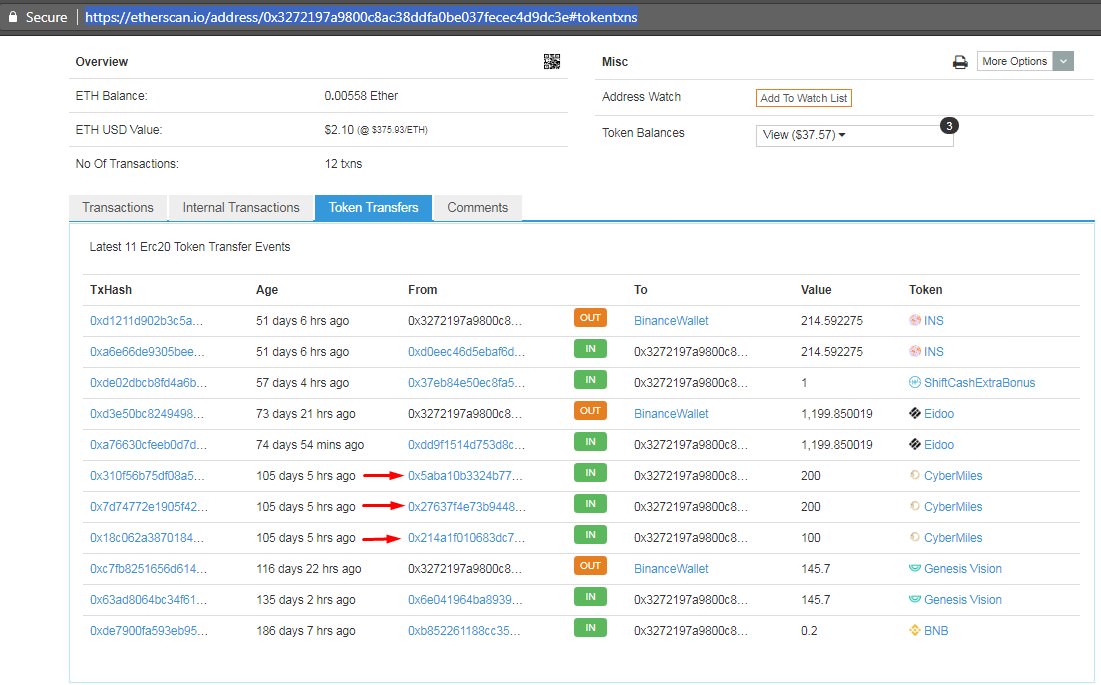Click the More Options button
Screen dimensions: 1101x685
click(x=1015, y=61)
